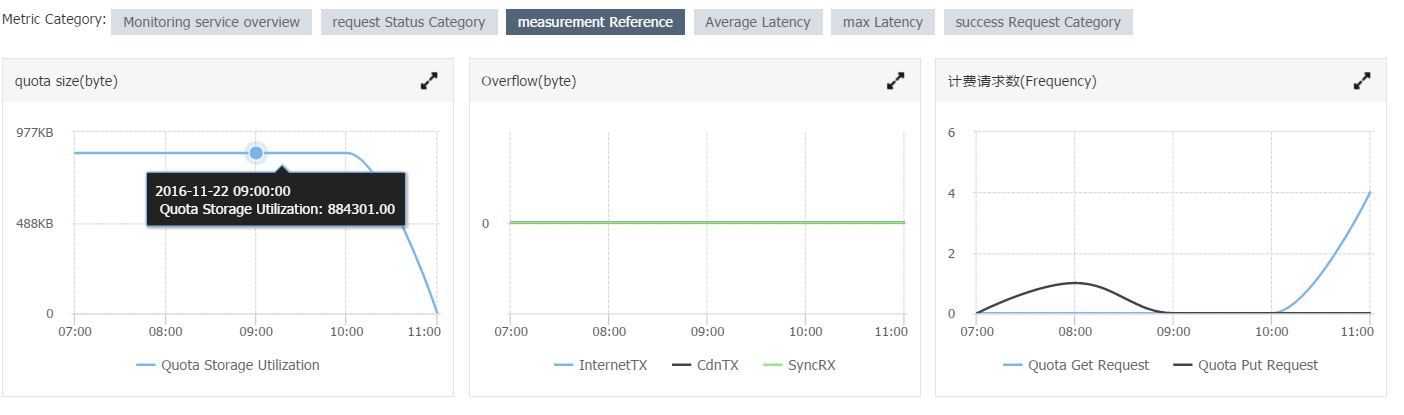Screen dimensions: 1404x415
Task: Toggle the Quota Storage Utilization legend series
Action: tap(229, 365)
